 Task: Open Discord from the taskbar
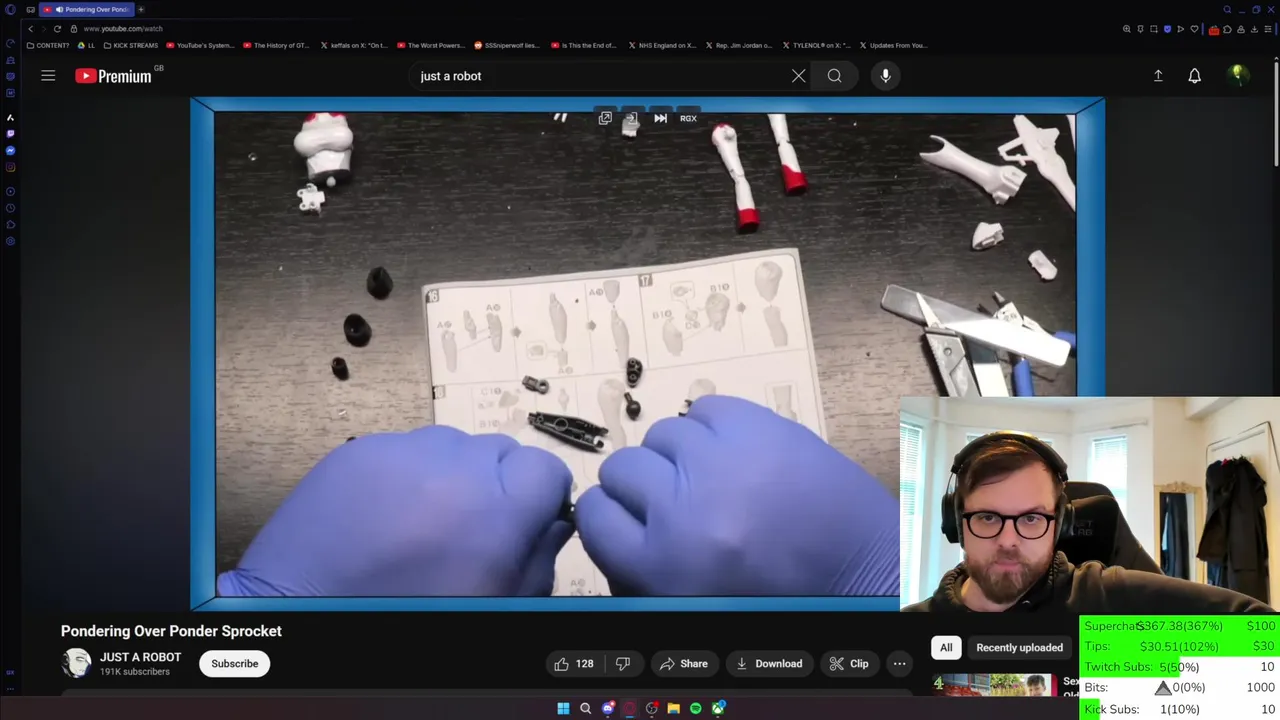(x=607, y=708)
